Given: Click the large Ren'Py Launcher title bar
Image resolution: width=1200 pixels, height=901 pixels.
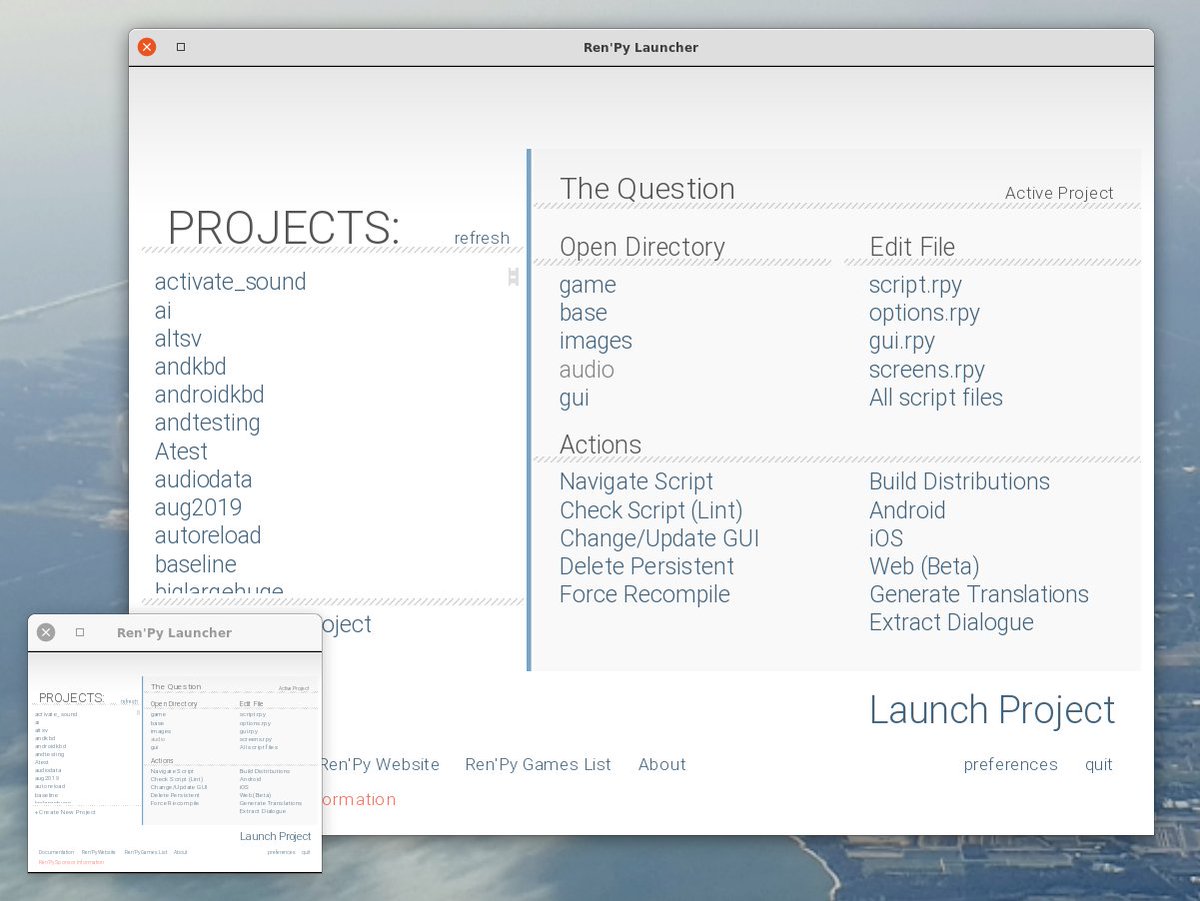Looking at the screenshot, I should [x=641, y=47].
